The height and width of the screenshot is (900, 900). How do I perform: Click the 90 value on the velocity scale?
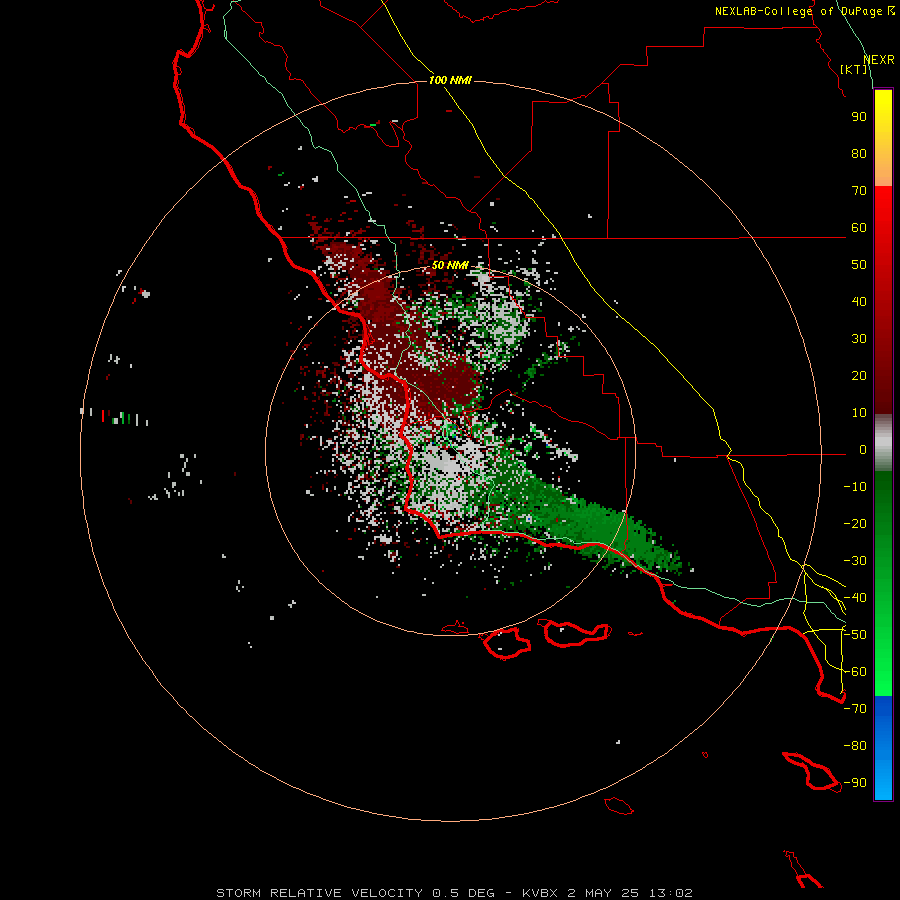(x=859, y=117)
